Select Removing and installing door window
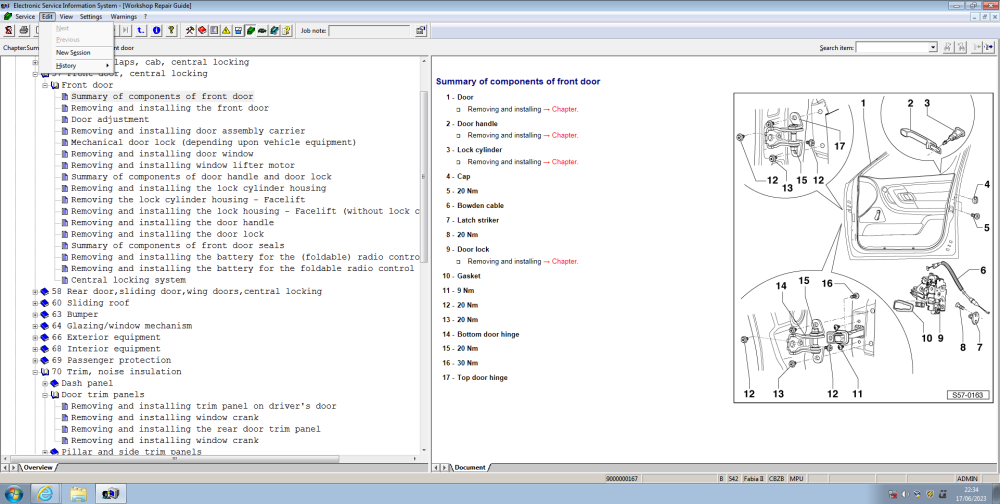Viewport: 1000px width, 504px height. 162,154
